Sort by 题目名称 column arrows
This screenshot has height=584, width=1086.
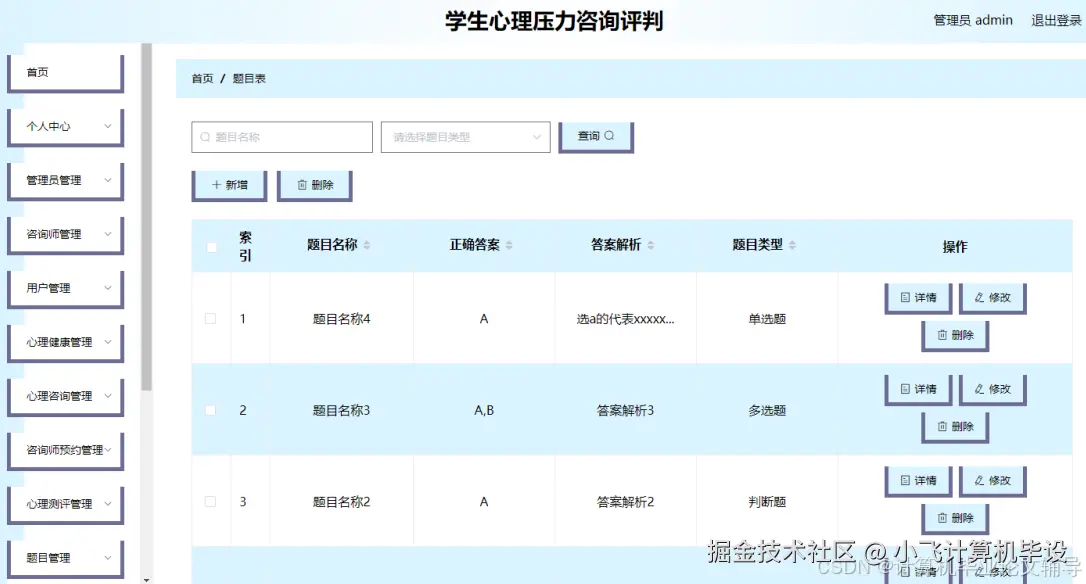(367, 245)
